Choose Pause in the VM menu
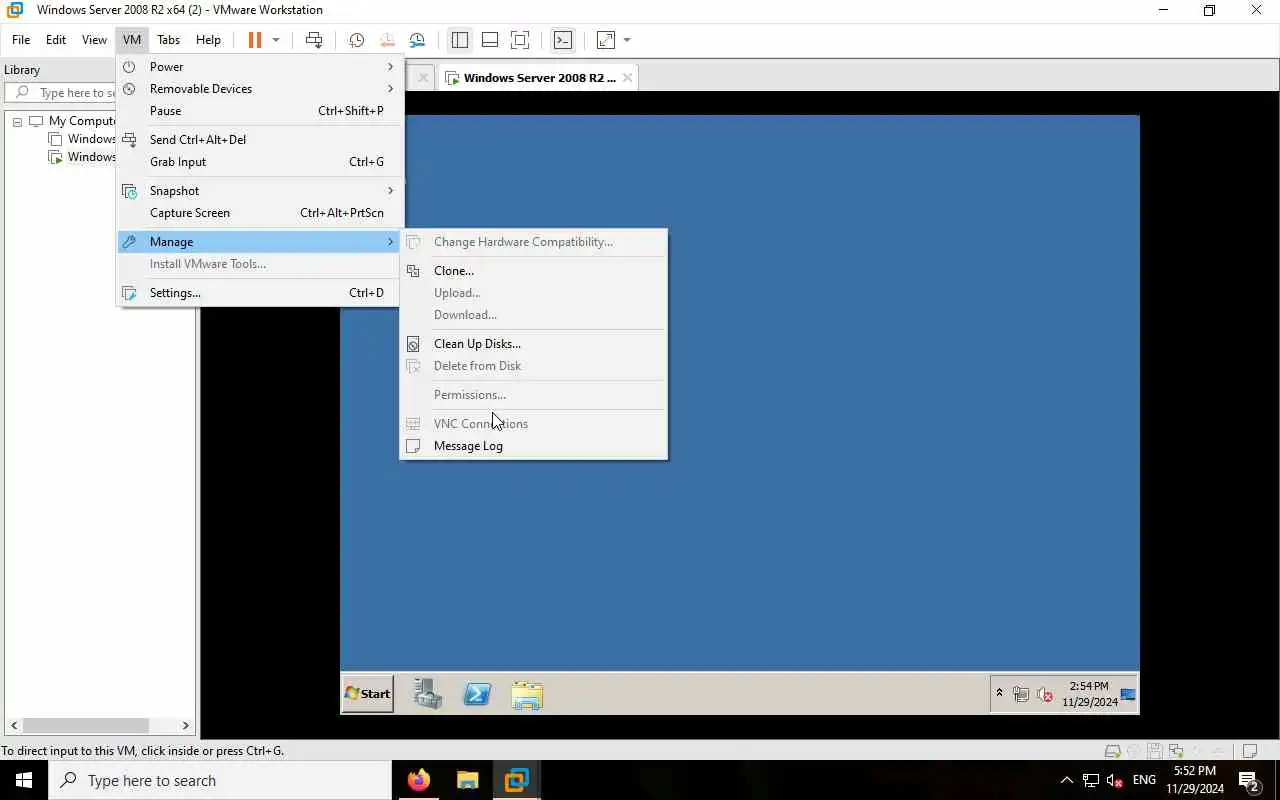The height and width of the screenshot is (800, 1280). pos(259,111)
